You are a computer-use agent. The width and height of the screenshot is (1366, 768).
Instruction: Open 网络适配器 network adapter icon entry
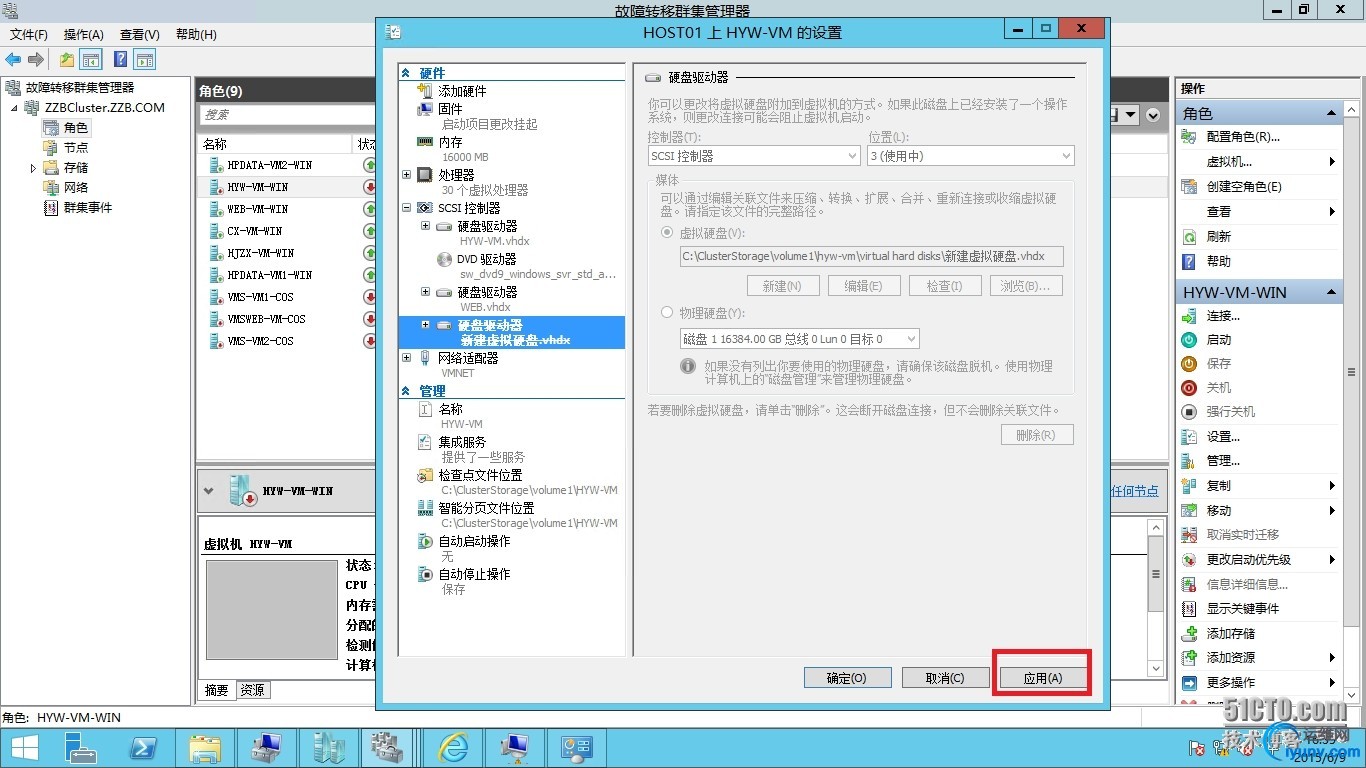425,358
